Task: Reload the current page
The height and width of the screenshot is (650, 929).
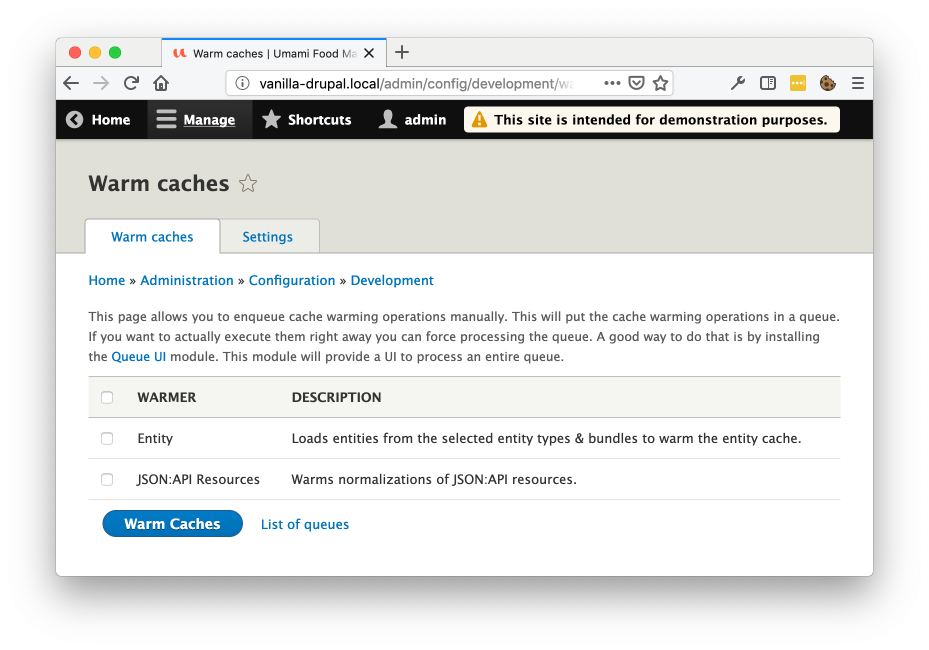Action: 131,84
